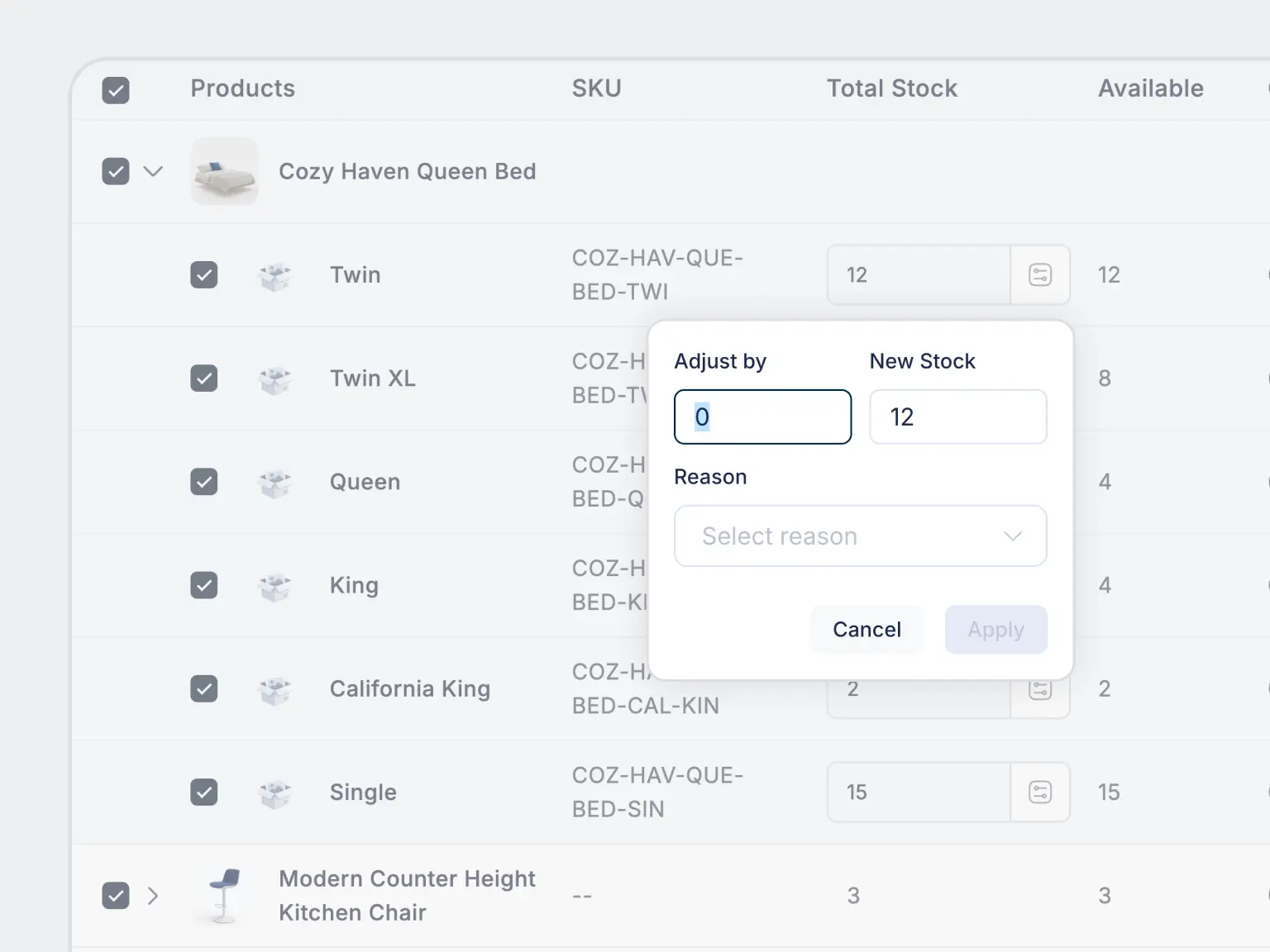Select SKU text COZ-HAV-QUE-BED-TWI
The image size is (1270, 952).
pos(657,274)
